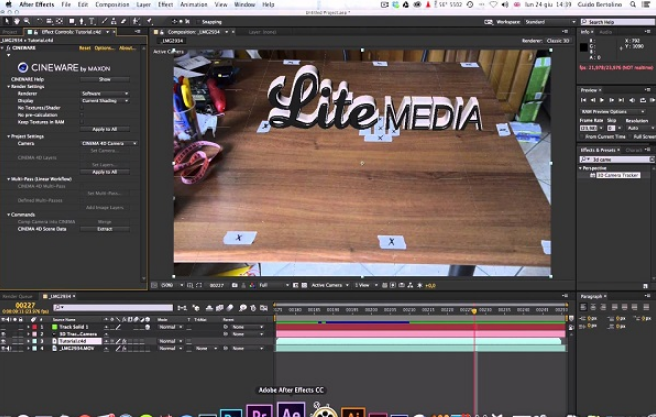This screenshot has width=656, height=417.
Task: Click the Premiere Pro dock icon
Action: pyautogui.click(x=259, y=411)
